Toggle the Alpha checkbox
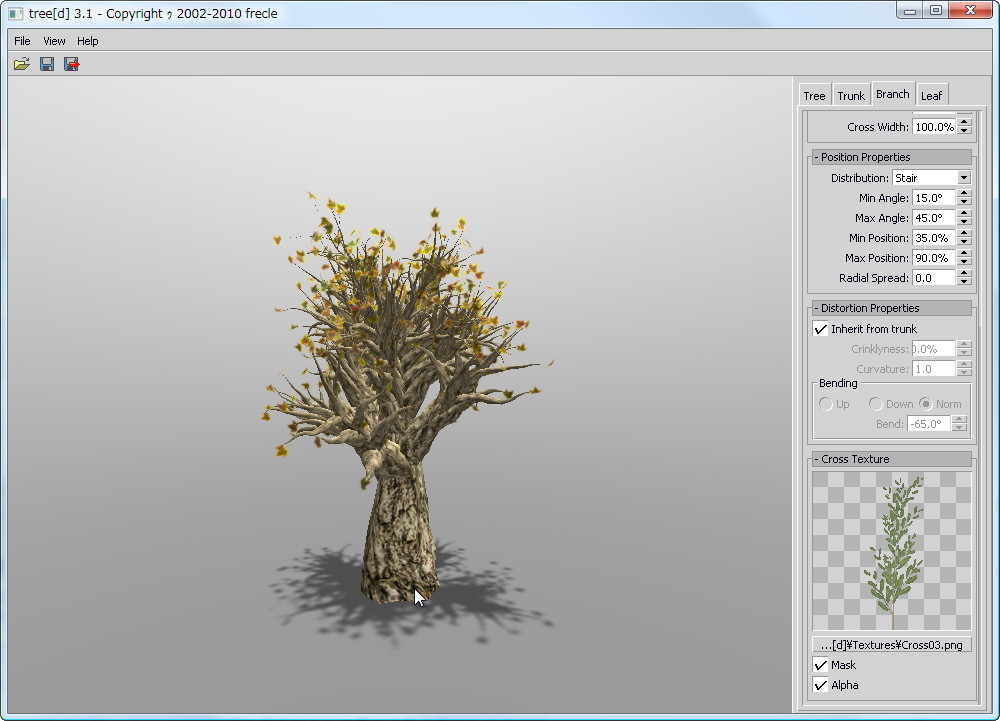 (x=821, y=685)
